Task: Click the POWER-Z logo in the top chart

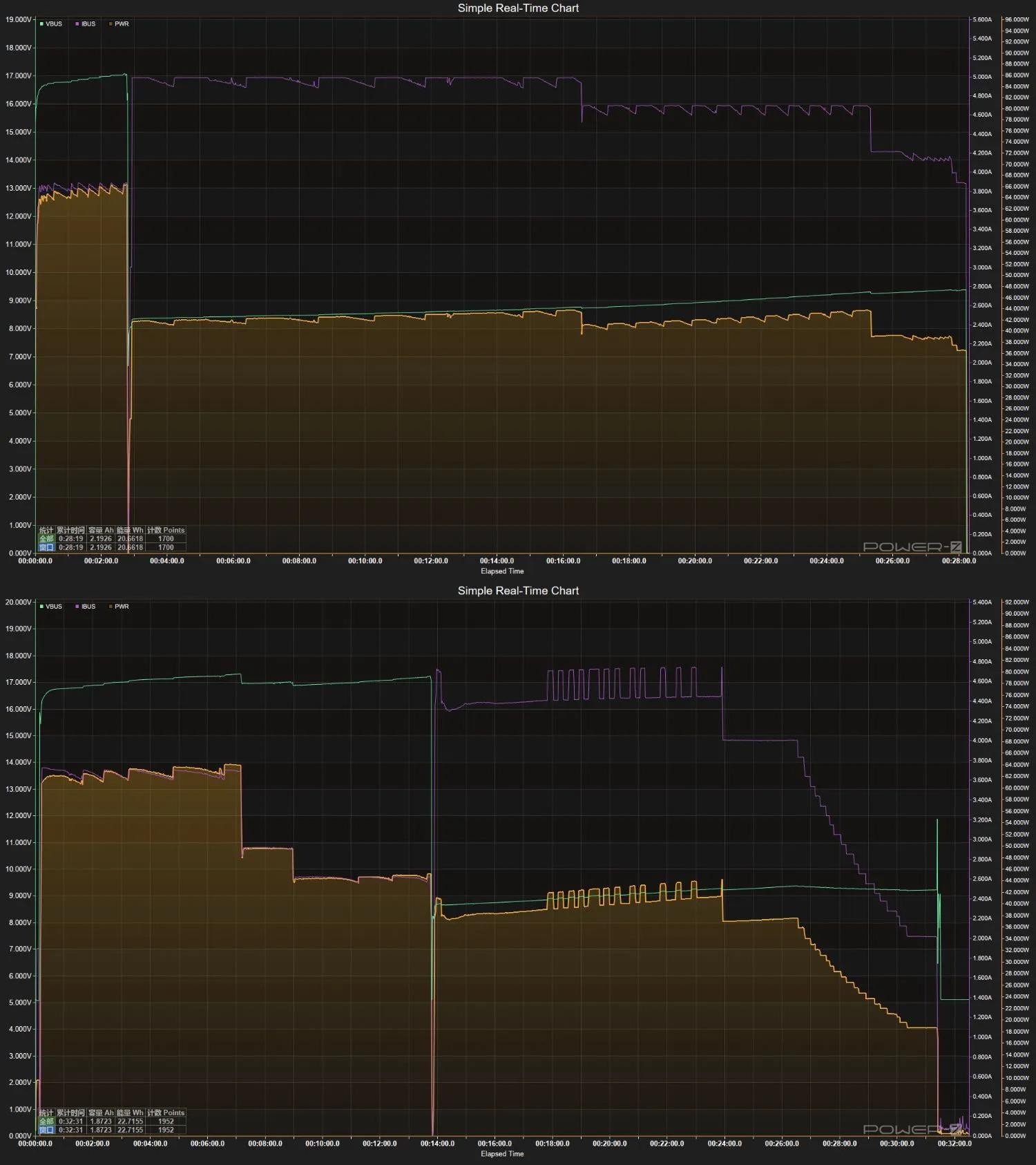Action: coord(912,547)
